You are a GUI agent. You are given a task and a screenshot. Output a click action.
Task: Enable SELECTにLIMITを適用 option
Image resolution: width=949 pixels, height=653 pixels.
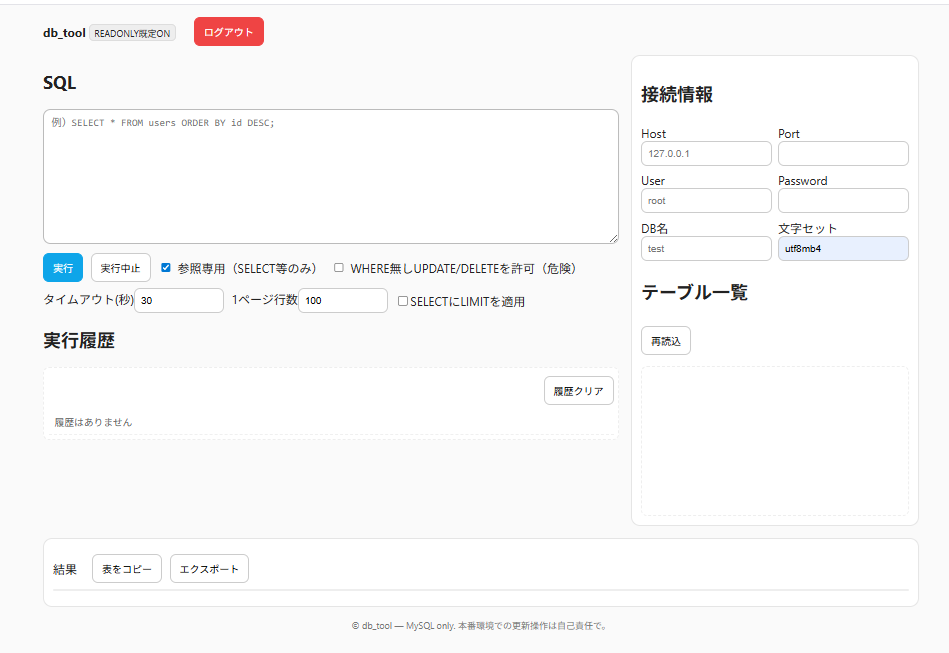click(403, 300)
